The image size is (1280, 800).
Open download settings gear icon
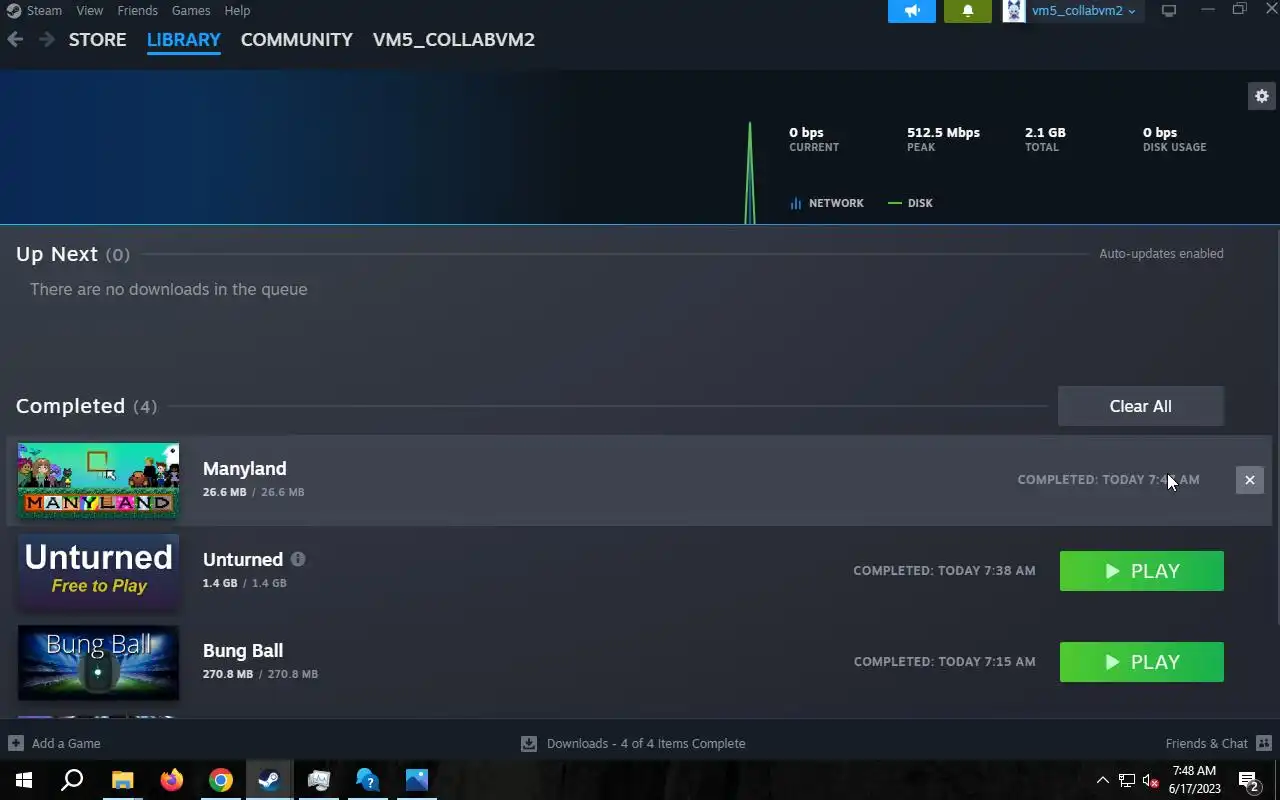pos(1261,96)
